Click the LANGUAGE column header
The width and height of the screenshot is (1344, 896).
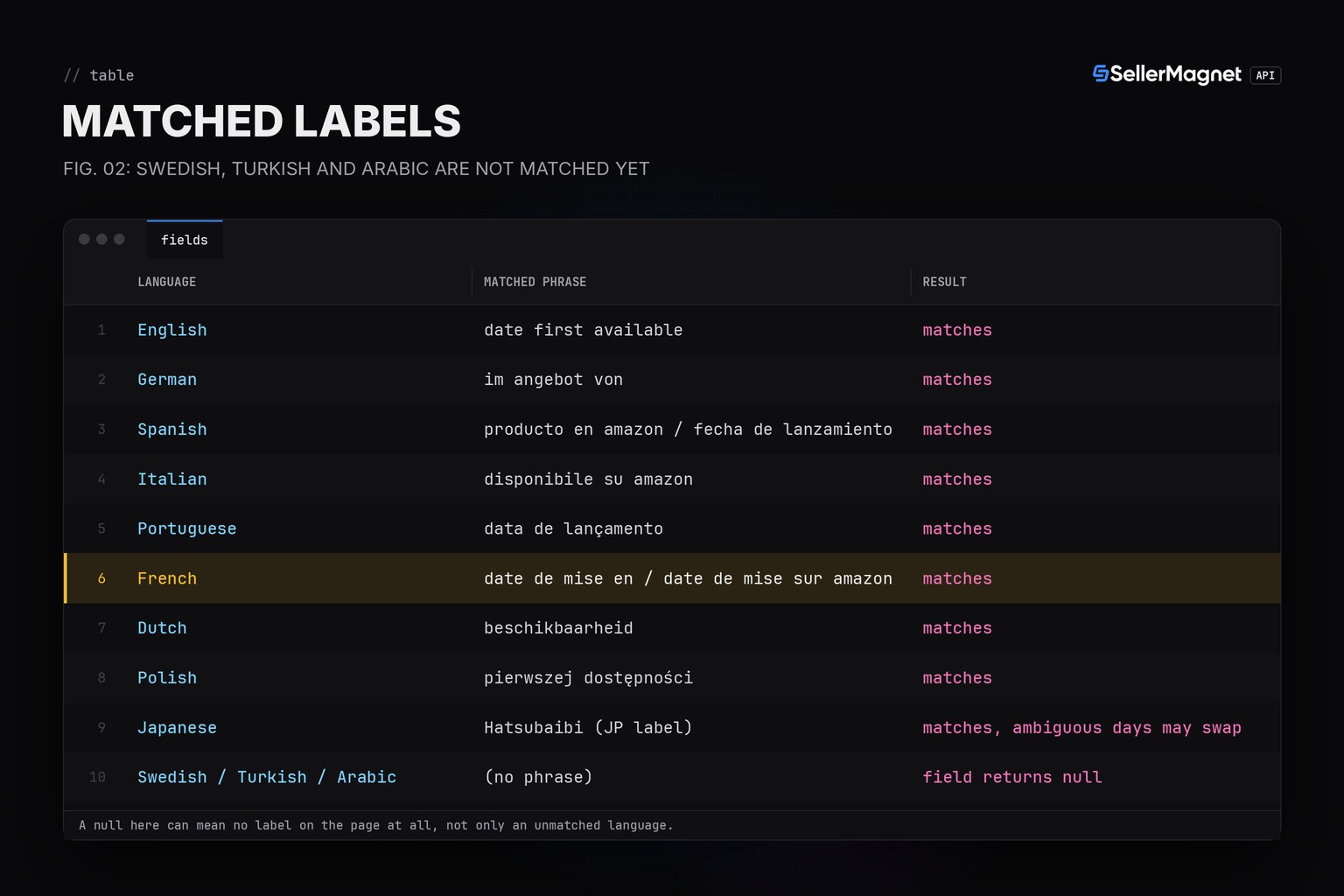[x=167, y=282]
